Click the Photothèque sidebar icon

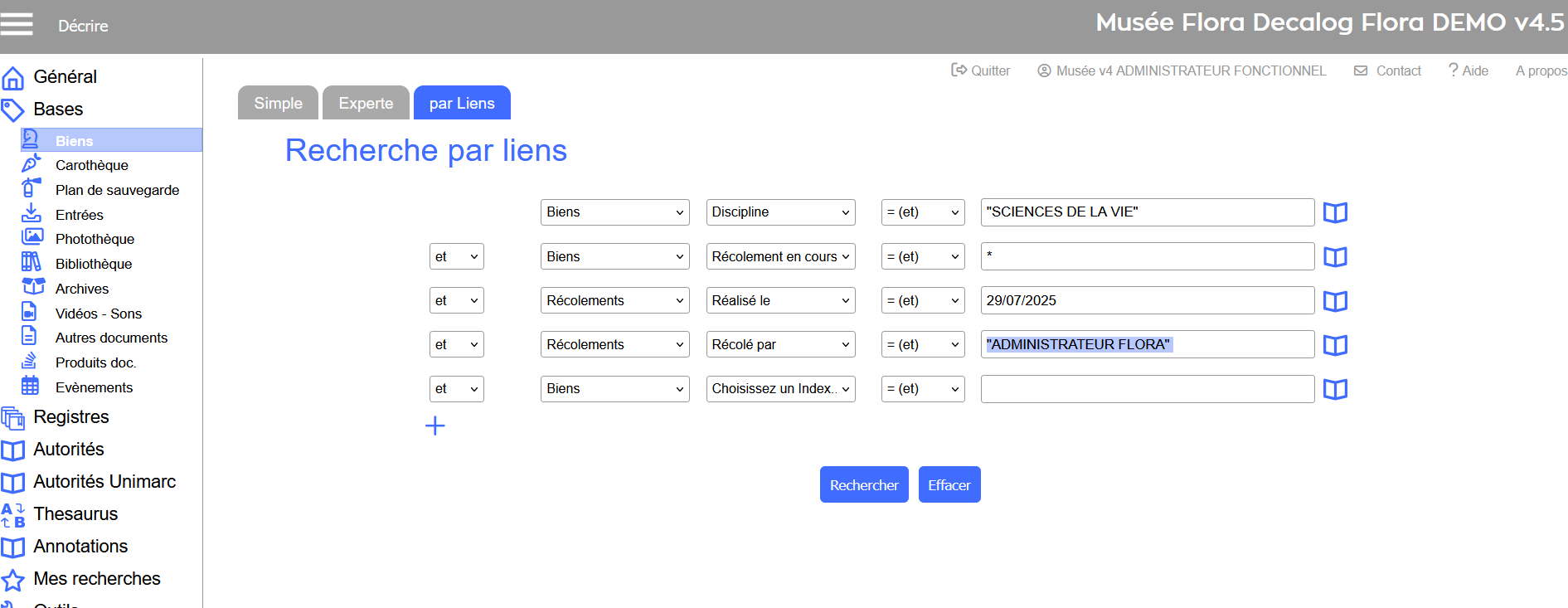(32, 237)
